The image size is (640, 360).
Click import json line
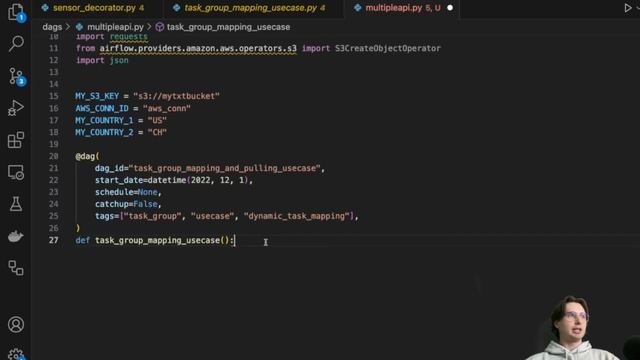tap(102, 60)
